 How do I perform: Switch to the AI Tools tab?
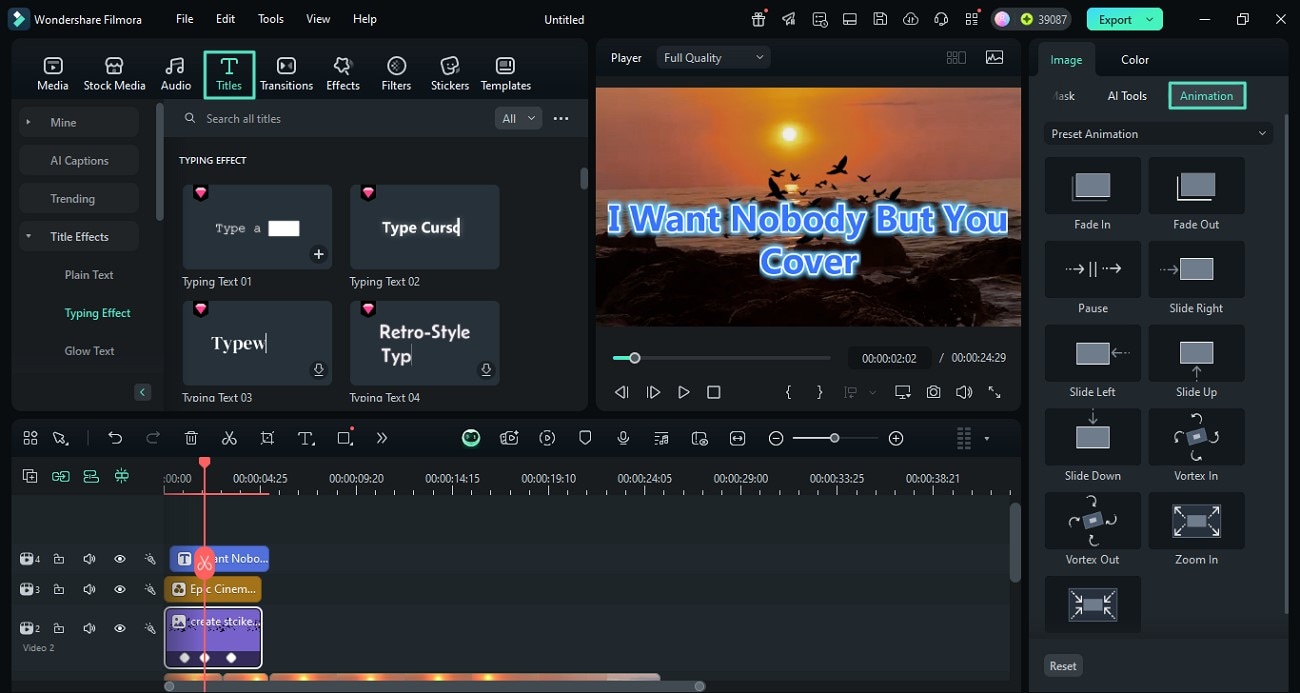1127,96
